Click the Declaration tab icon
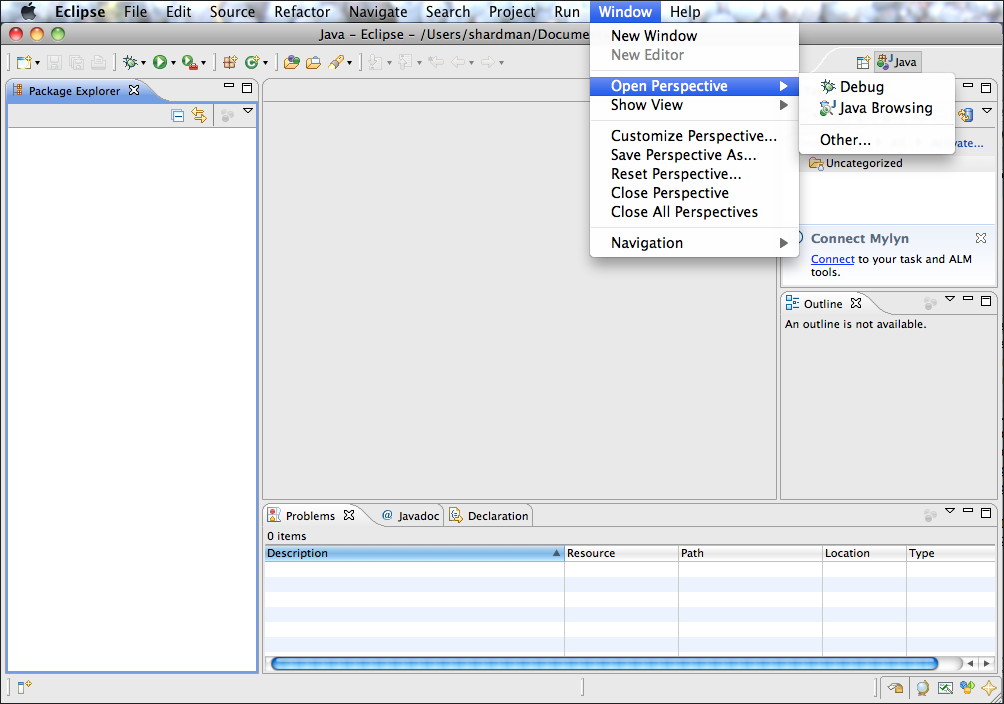Screen dimensions: 1004x704 (456, 515)
